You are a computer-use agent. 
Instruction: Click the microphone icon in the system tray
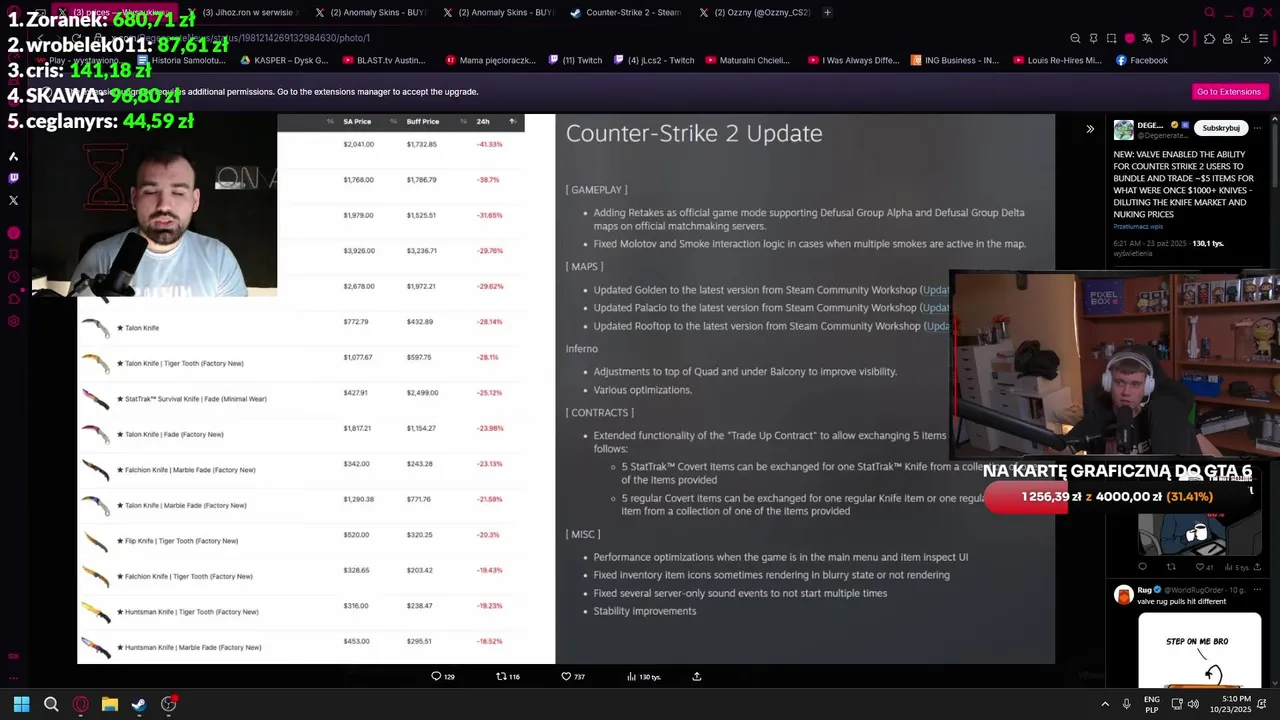(1127, 704)
